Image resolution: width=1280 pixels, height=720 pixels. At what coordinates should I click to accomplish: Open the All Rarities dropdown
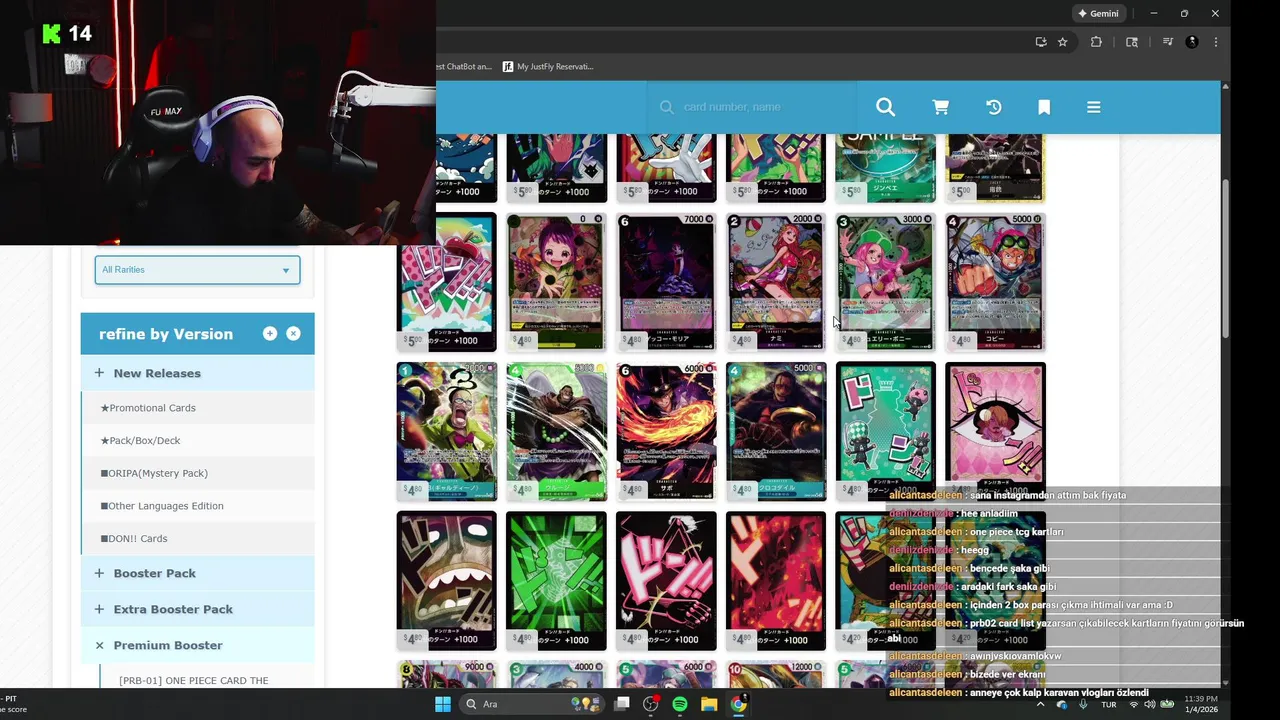(197, 270)
